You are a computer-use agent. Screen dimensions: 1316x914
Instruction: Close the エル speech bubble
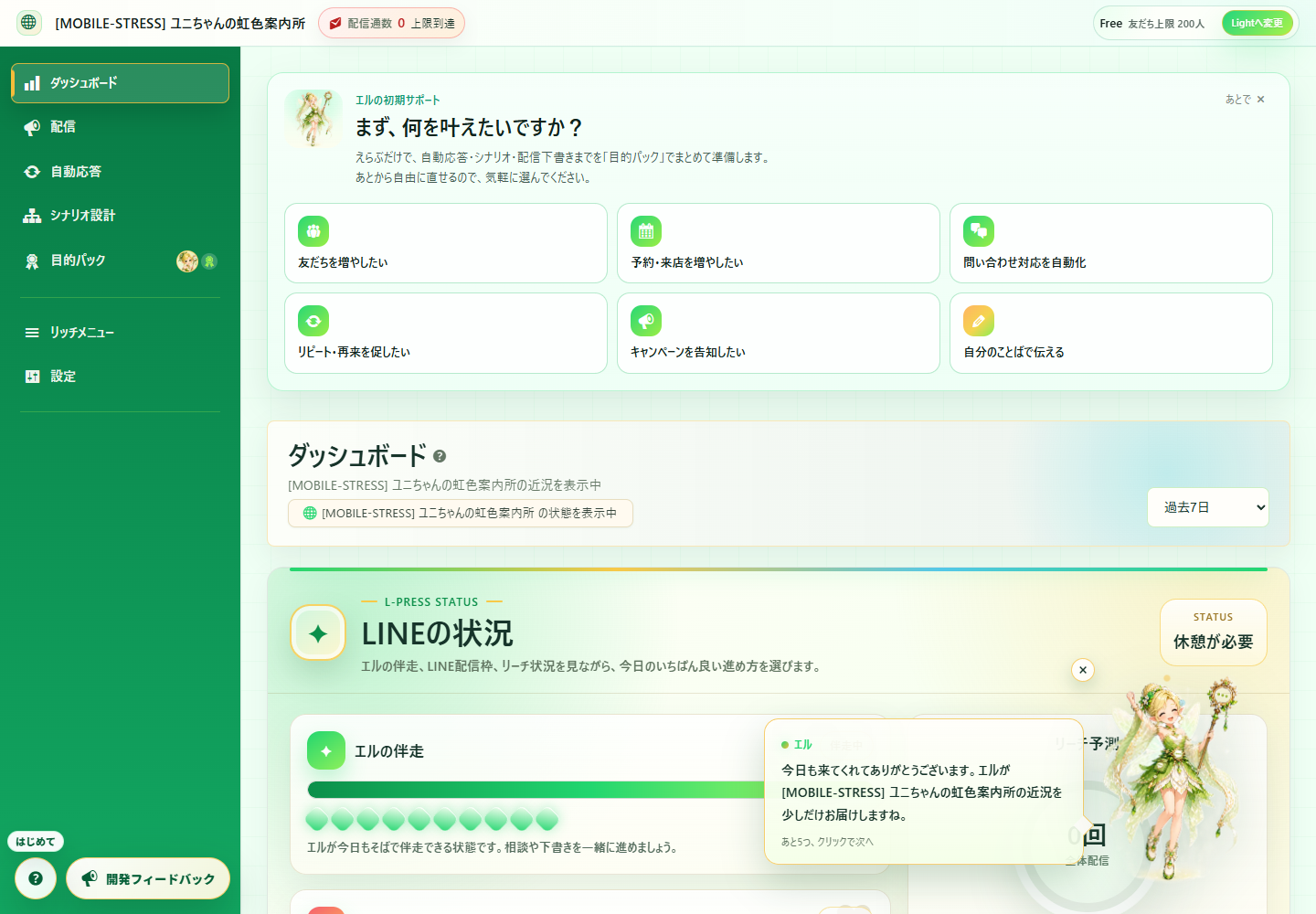1083,670
